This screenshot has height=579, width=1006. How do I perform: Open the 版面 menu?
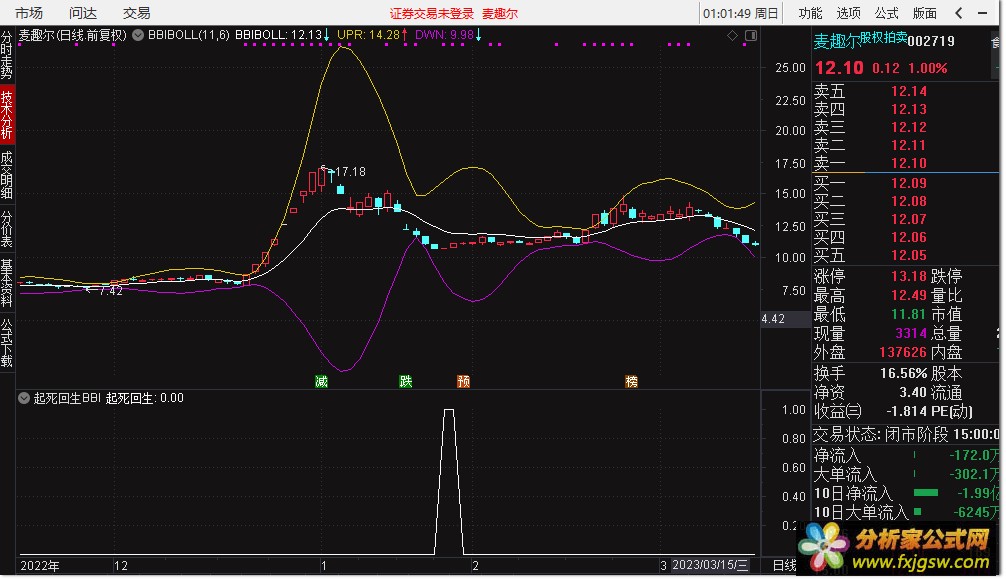click(925, 13)
